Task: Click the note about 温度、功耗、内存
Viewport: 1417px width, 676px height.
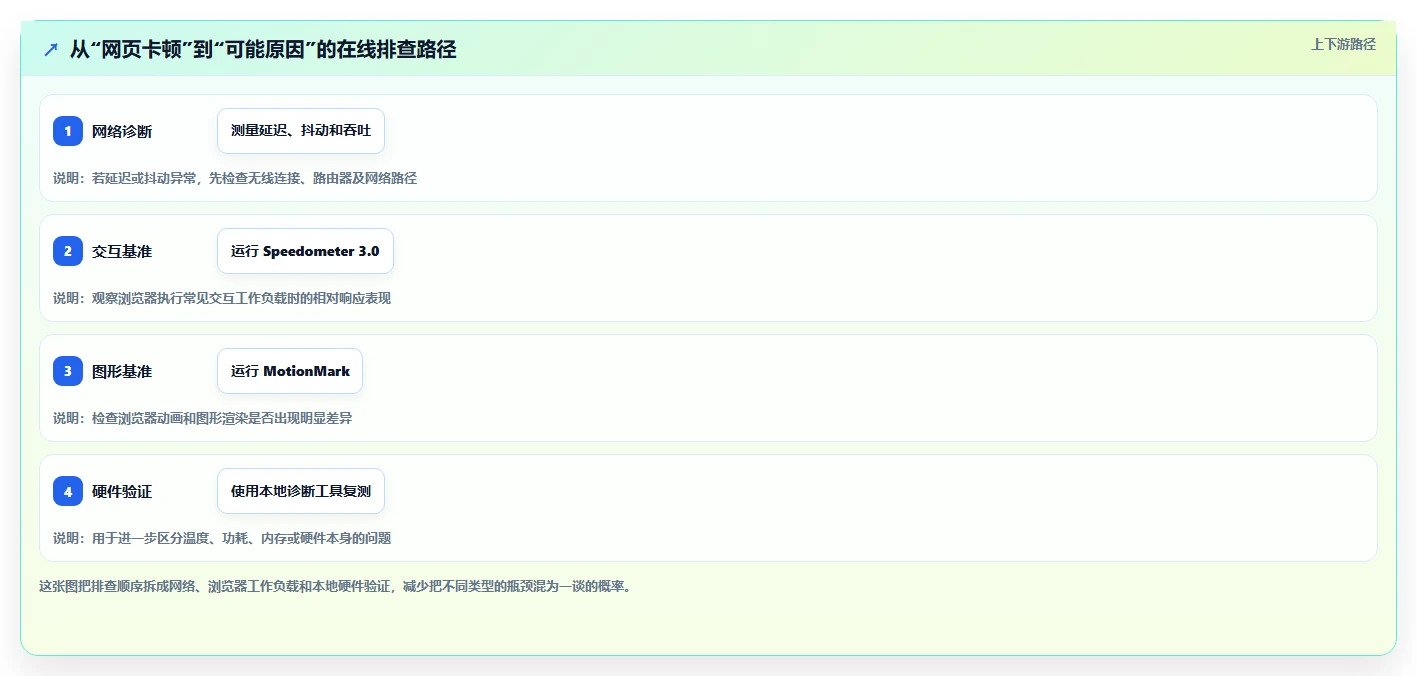Action: pos(222,538)
